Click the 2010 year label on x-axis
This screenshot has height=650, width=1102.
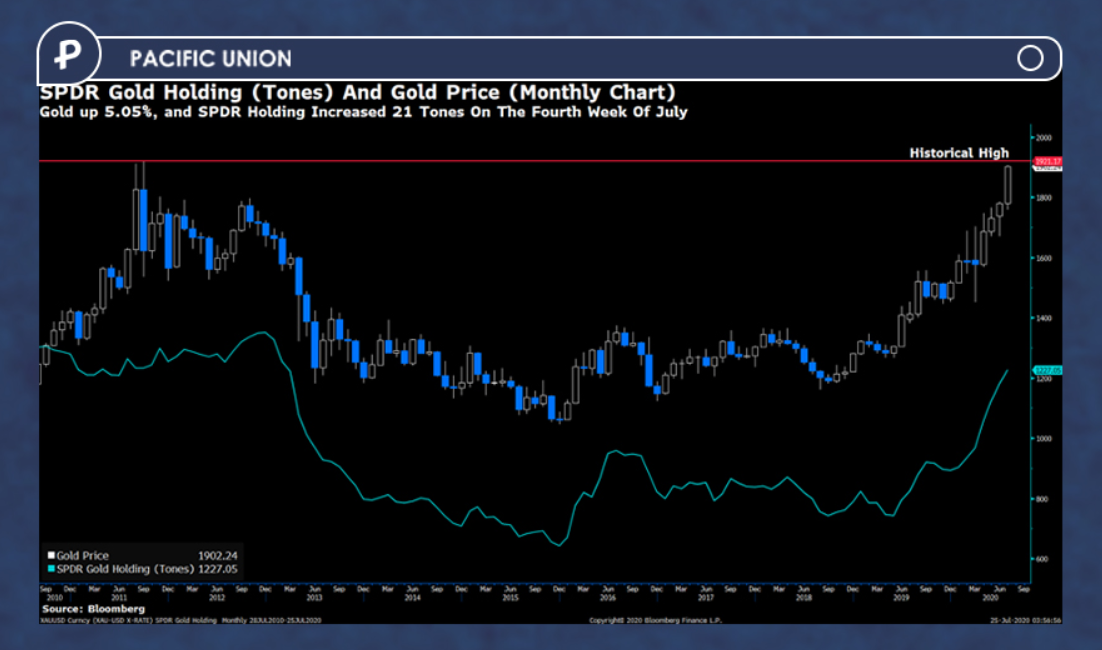(54, 598)
